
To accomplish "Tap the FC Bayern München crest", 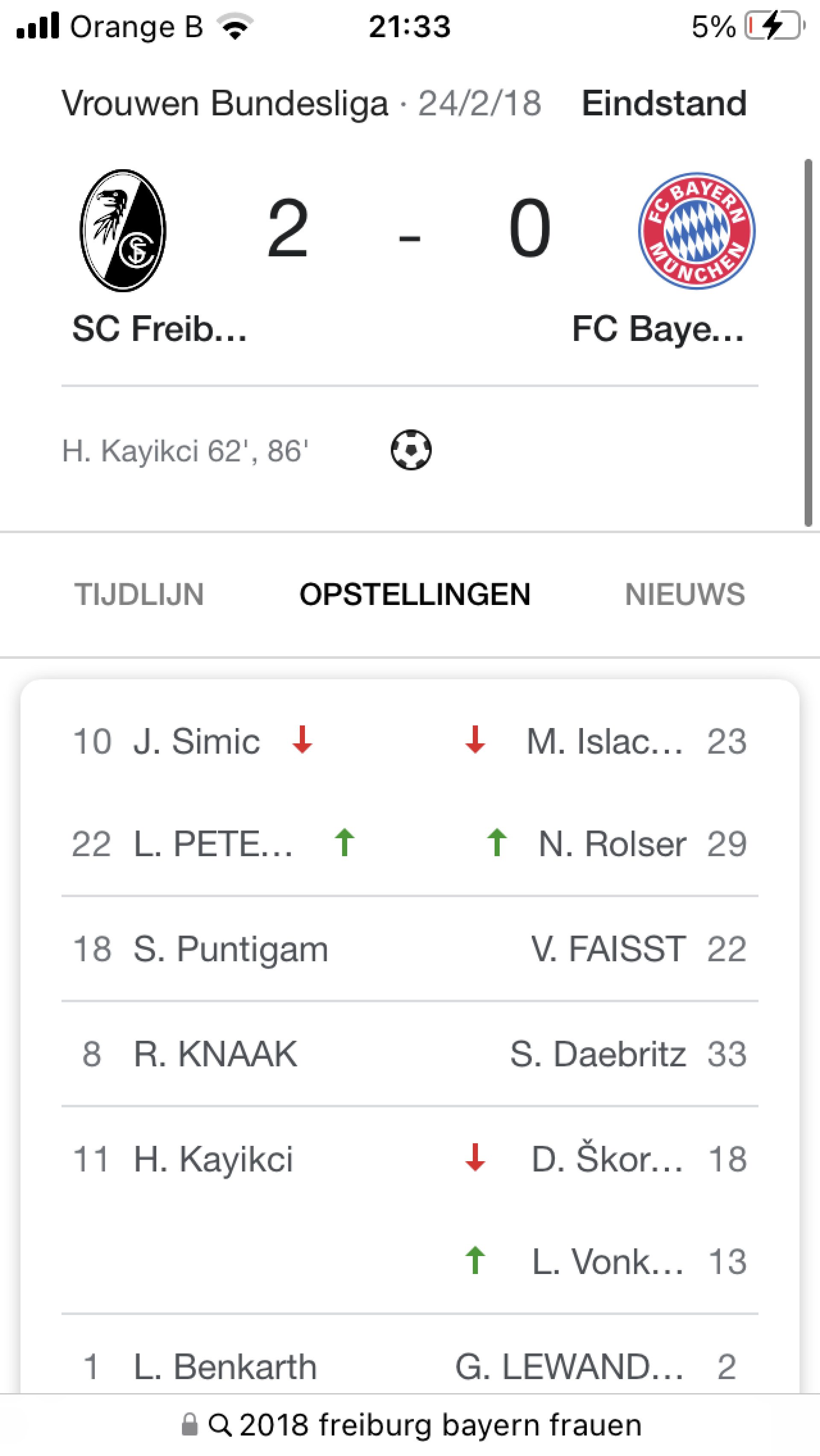I will coord(696,231).
